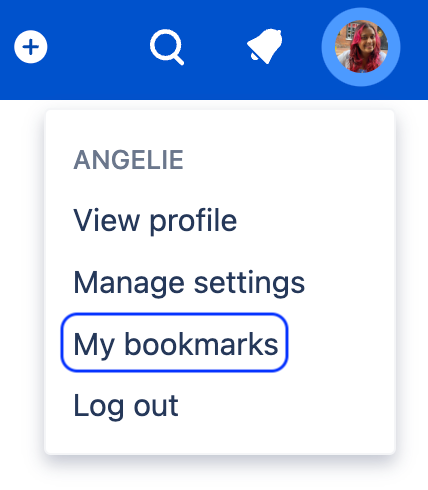Open search with the magnifying glass icon
The height and width of the screenshot is (490, 428).
167,47
